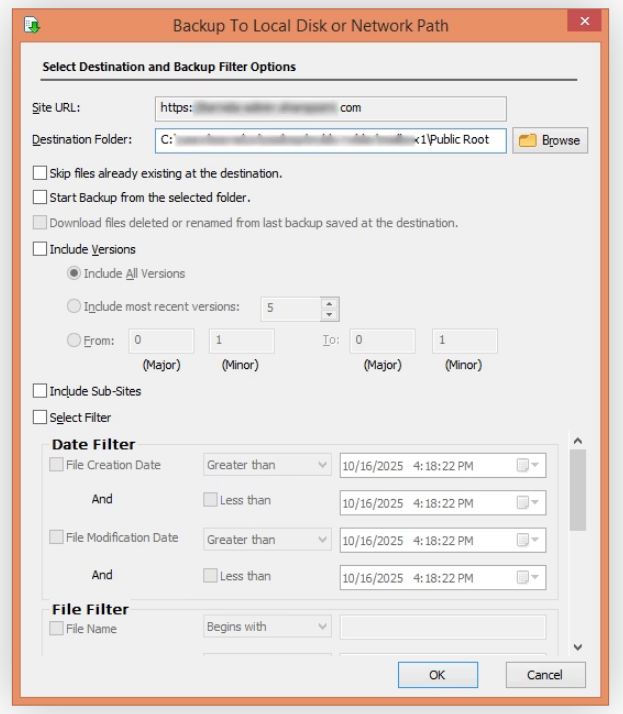Toggle Include Versions checkbox

point(40,249)
